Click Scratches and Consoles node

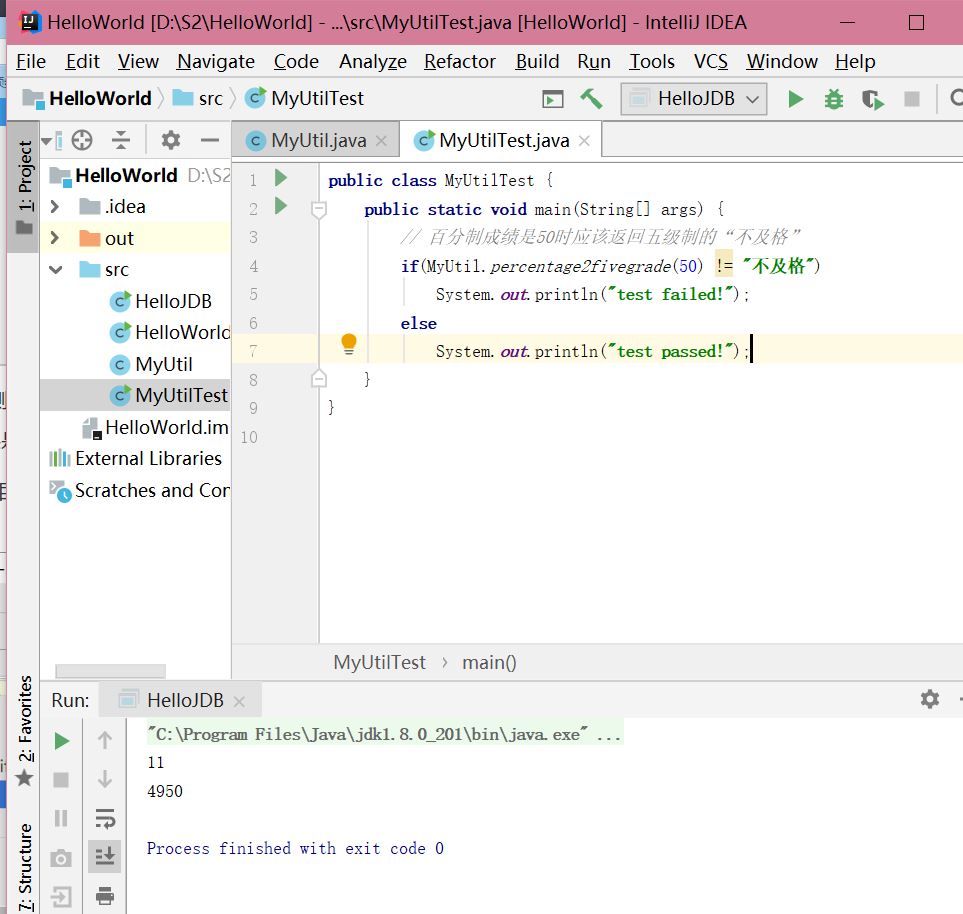tap(139, 490)
